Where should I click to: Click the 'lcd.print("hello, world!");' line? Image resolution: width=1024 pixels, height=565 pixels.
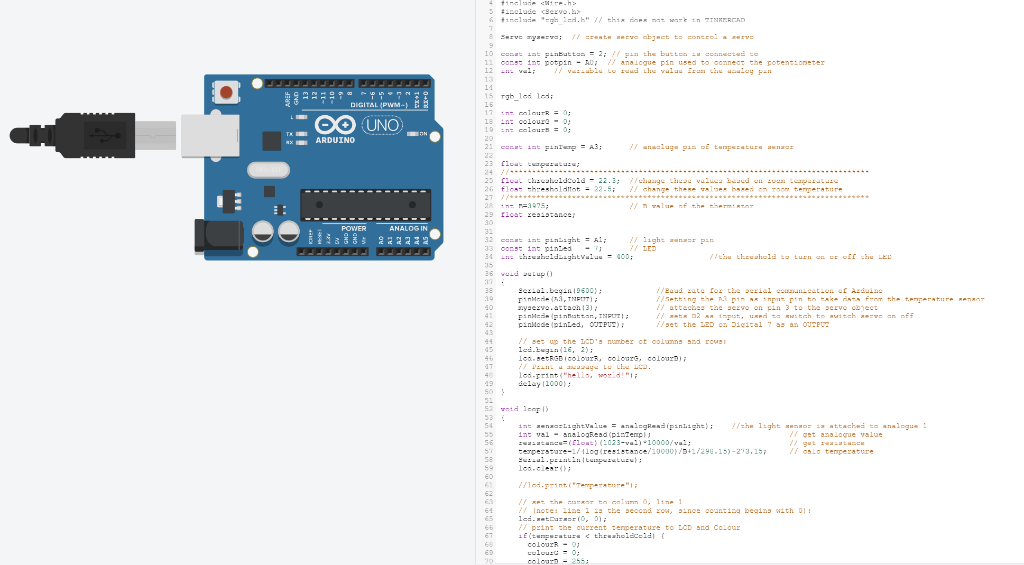577,375
